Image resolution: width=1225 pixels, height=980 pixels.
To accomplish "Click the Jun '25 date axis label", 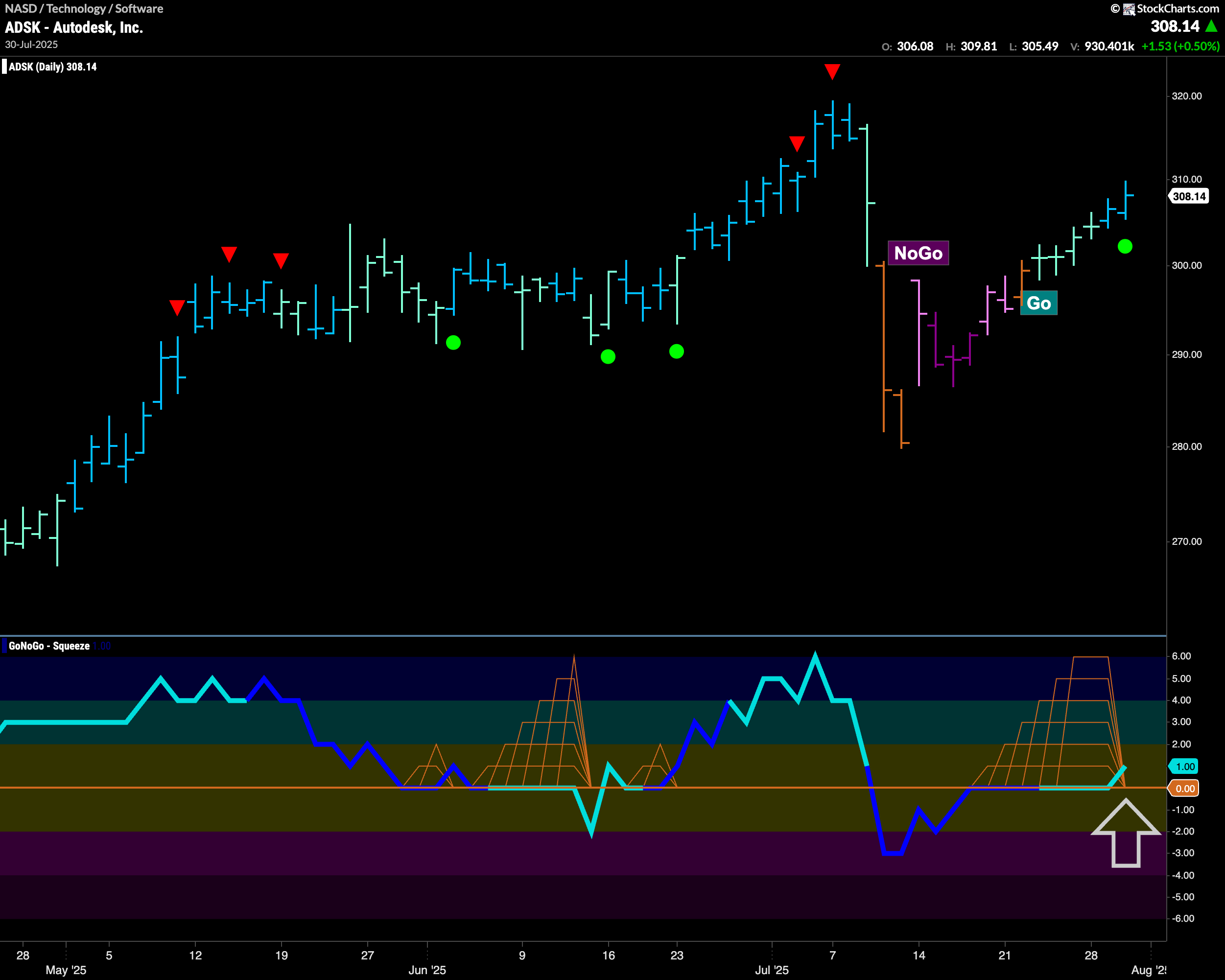I will (x=427, y=970).
